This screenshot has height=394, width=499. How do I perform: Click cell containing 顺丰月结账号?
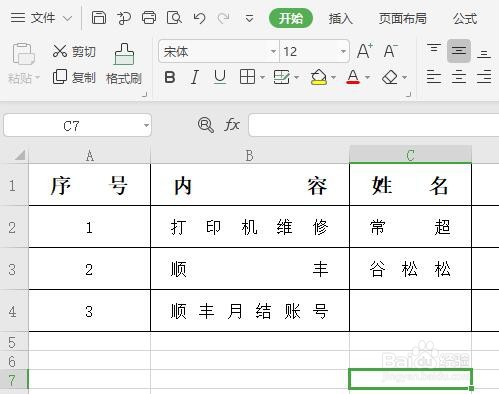250,311
